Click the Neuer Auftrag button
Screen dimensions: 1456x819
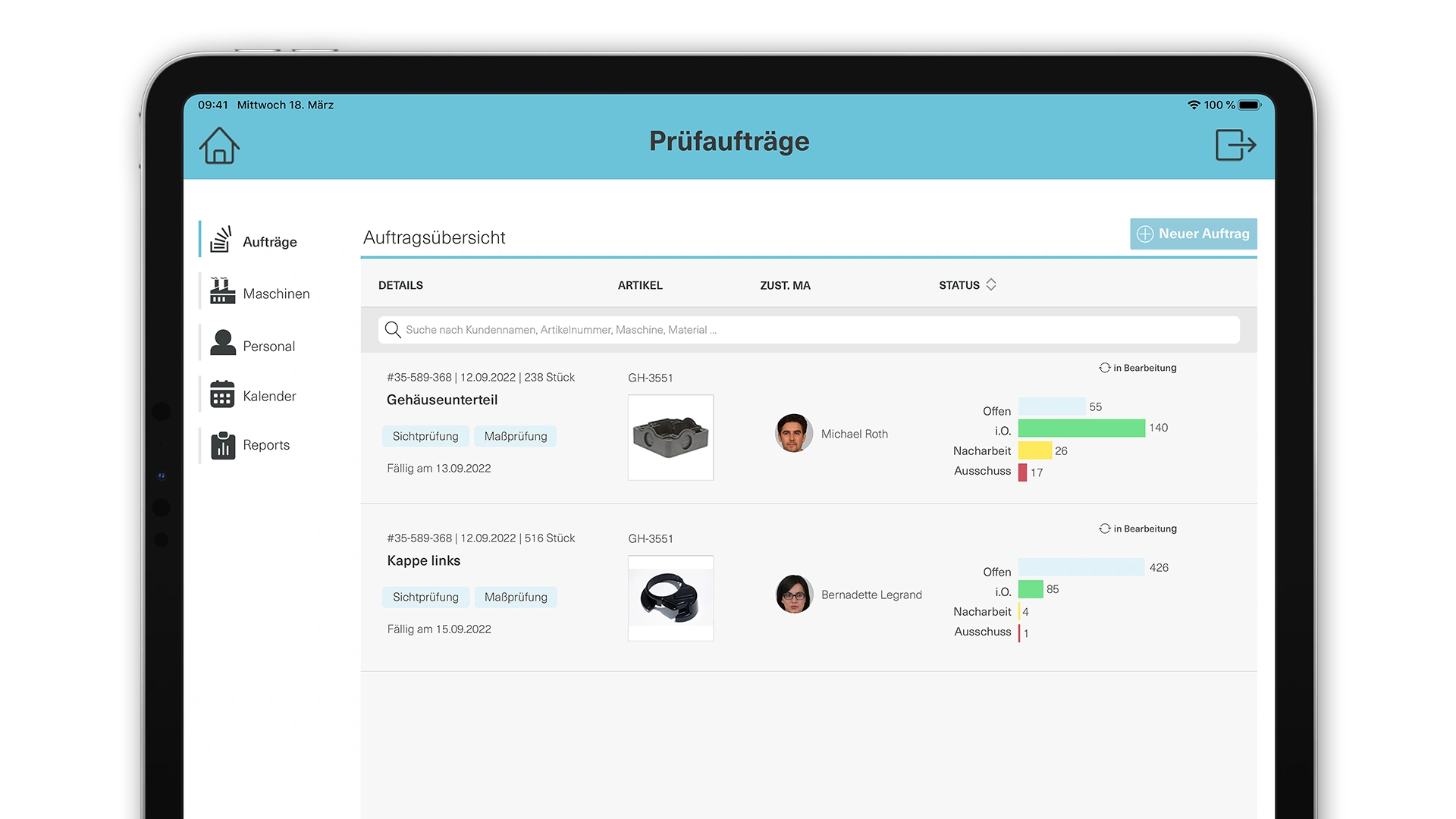(1194, 234)
